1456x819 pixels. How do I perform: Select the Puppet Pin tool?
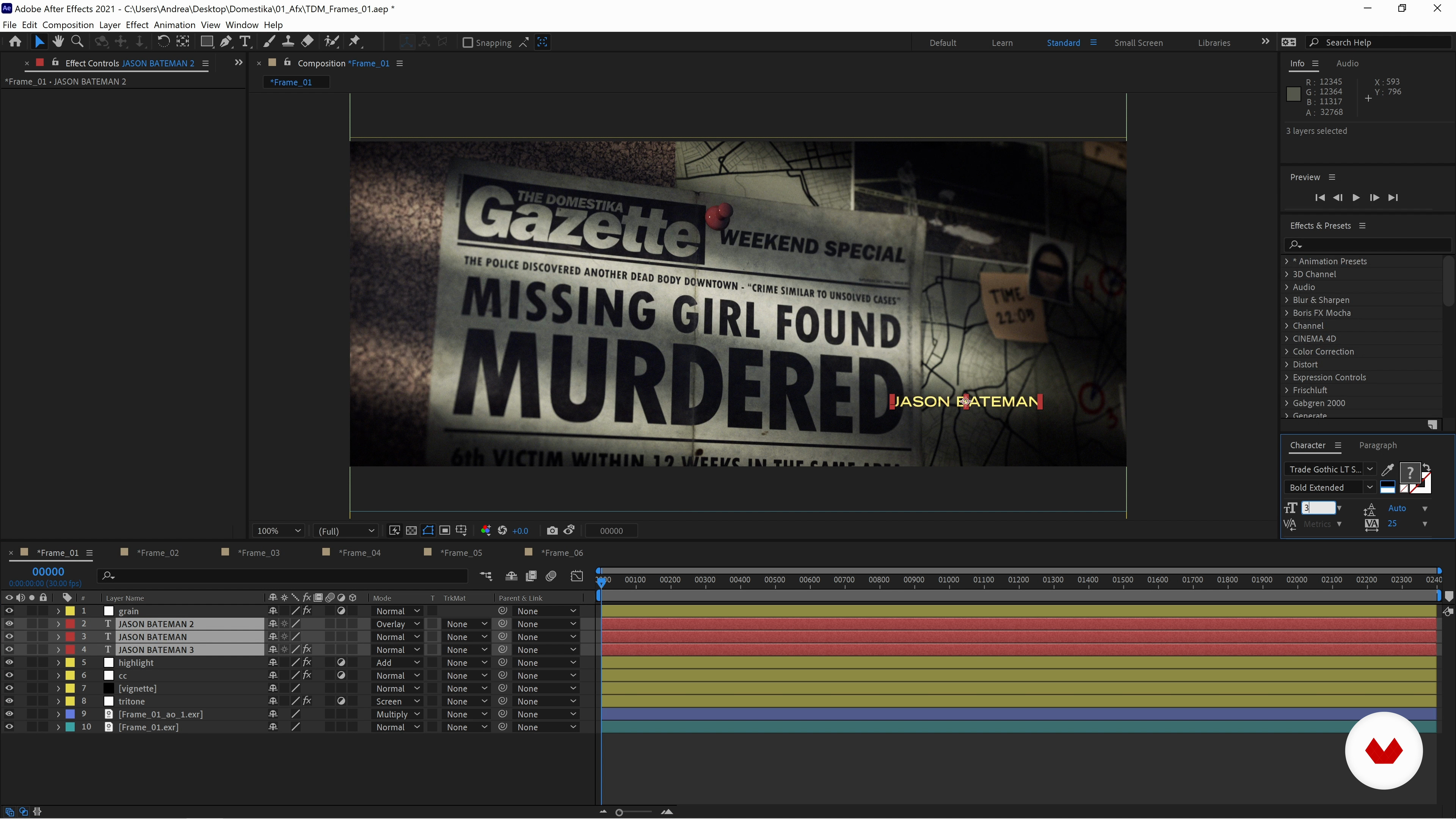(355, 42)
